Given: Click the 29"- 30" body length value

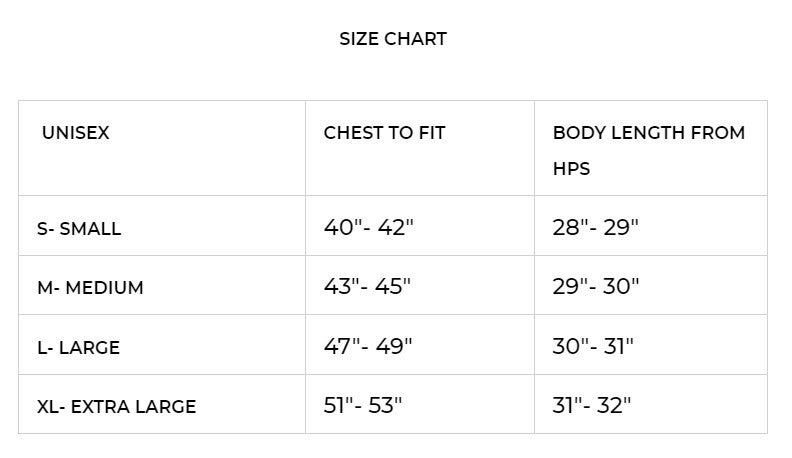Looking at the screenshot, I should click(596, 287).
